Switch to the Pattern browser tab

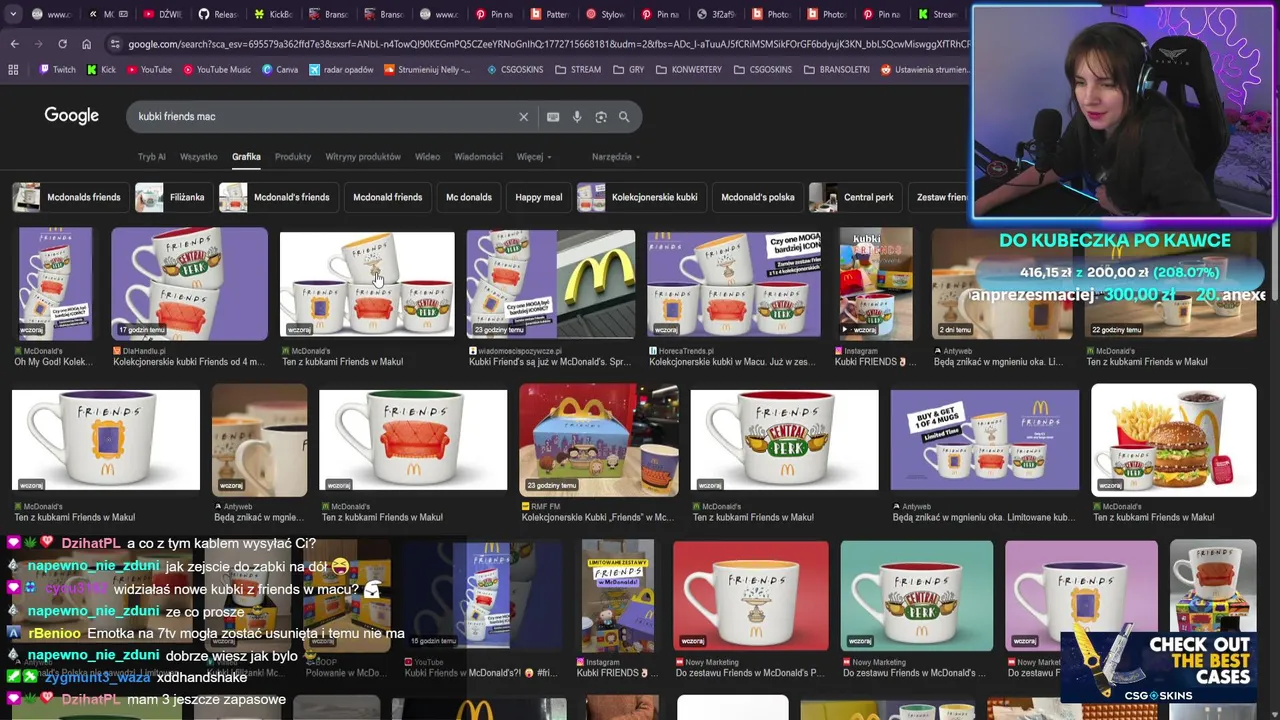(x=549, y=14)
